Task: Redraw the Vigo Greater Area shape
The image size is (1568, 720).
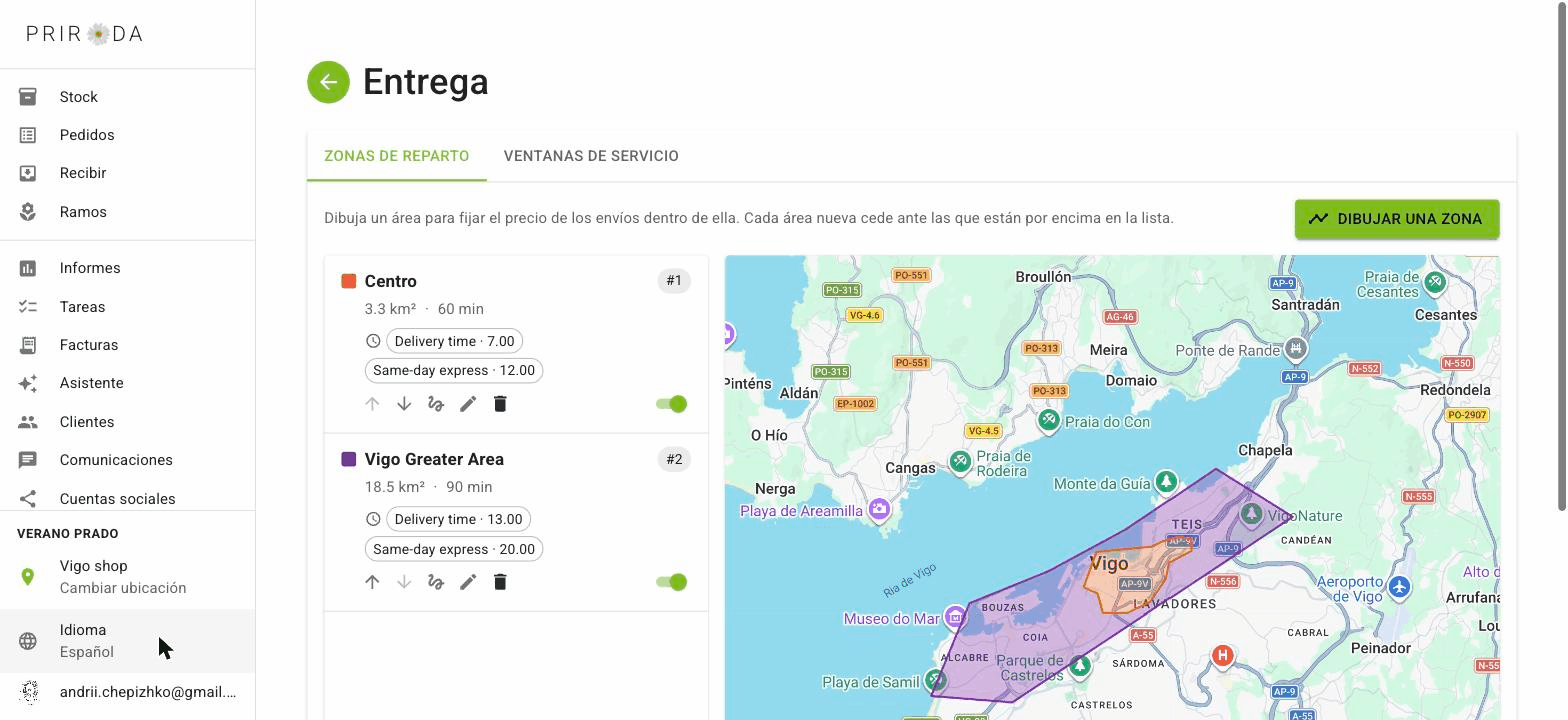Action: click(436, 582)
